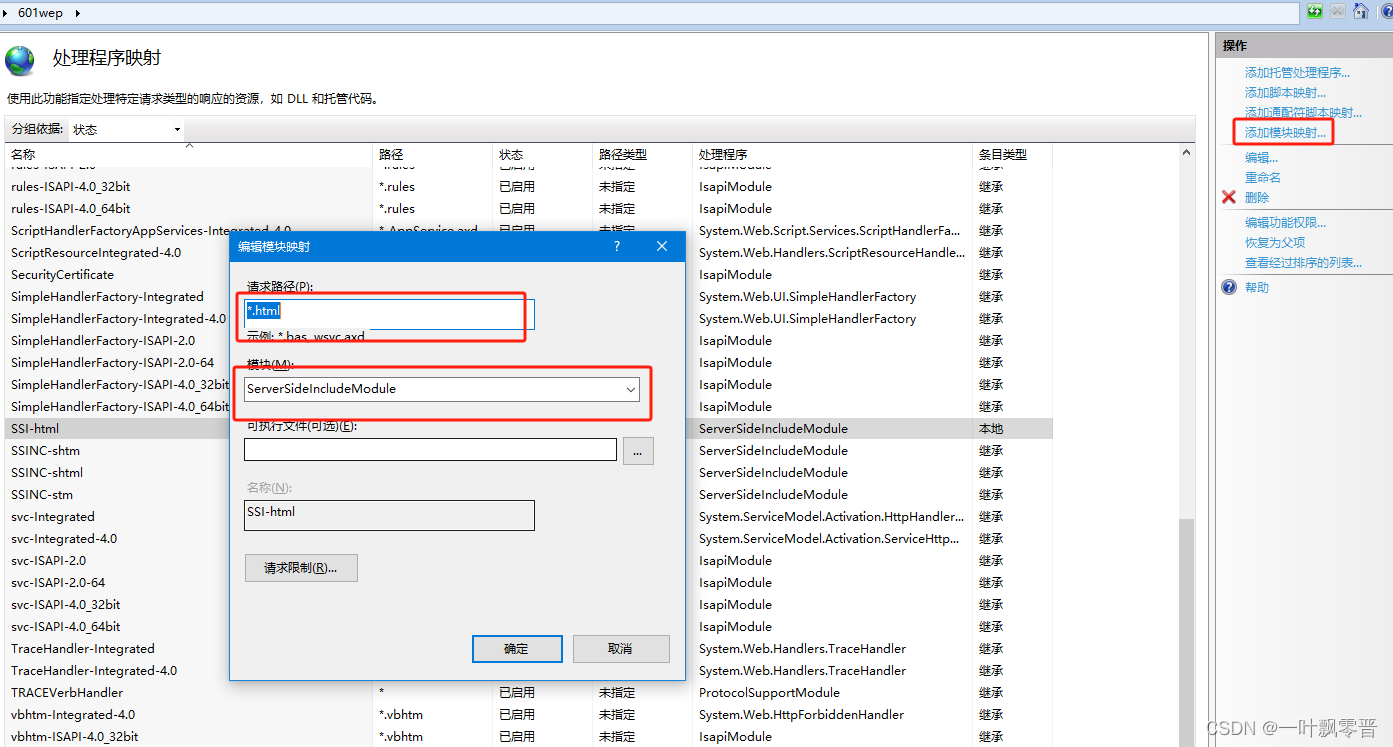Click the stop icon in the address bar

click(x=1339, y=11)
